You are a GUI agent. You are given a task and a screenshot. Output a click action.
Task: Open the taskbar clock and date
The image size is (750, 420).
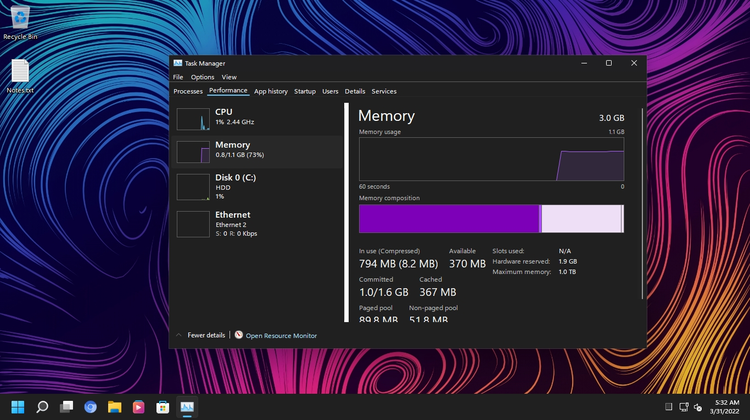coord(725,407)
